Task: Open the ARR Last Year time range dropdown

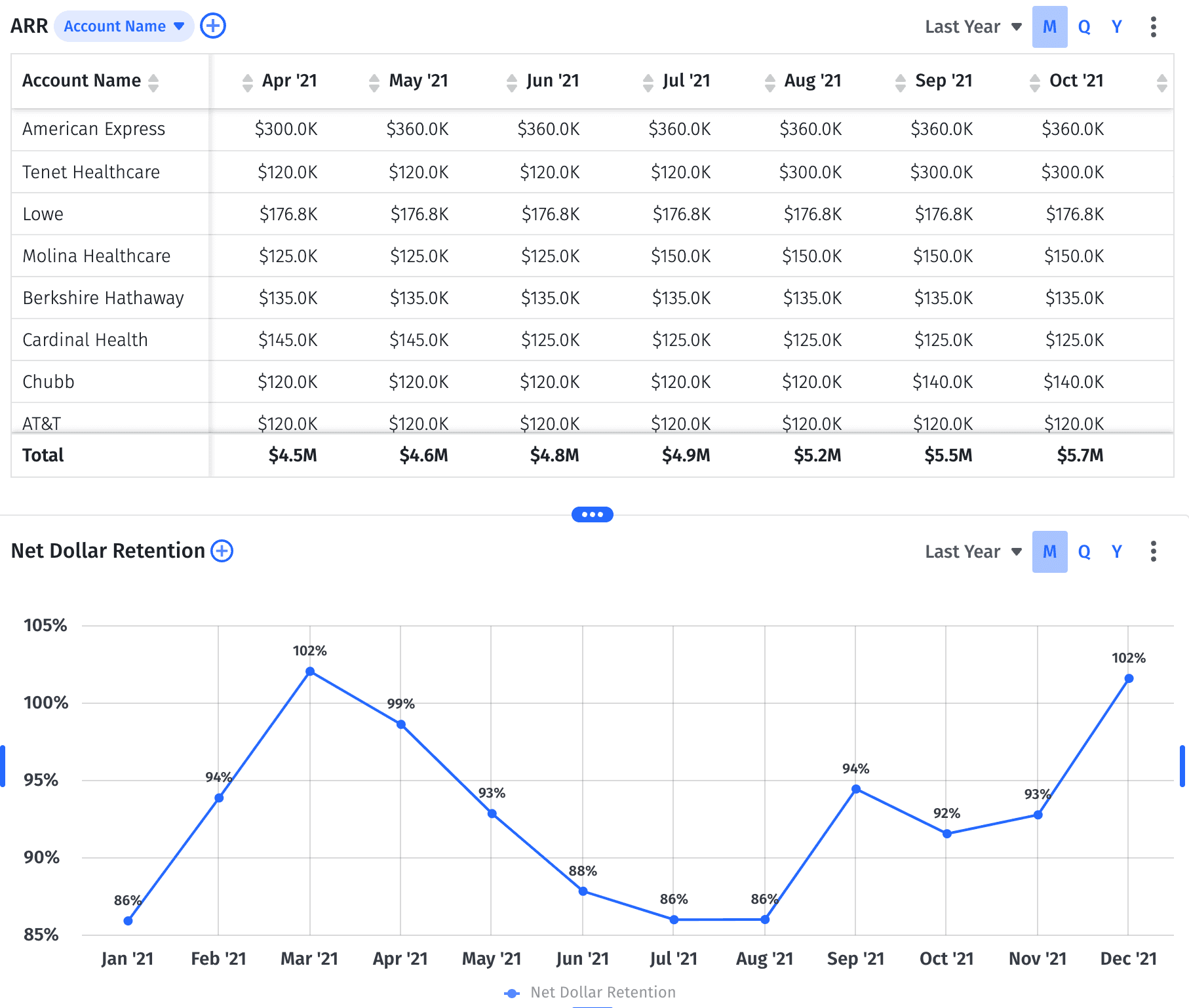Action: pyautogui.click(x=973, y=27)
